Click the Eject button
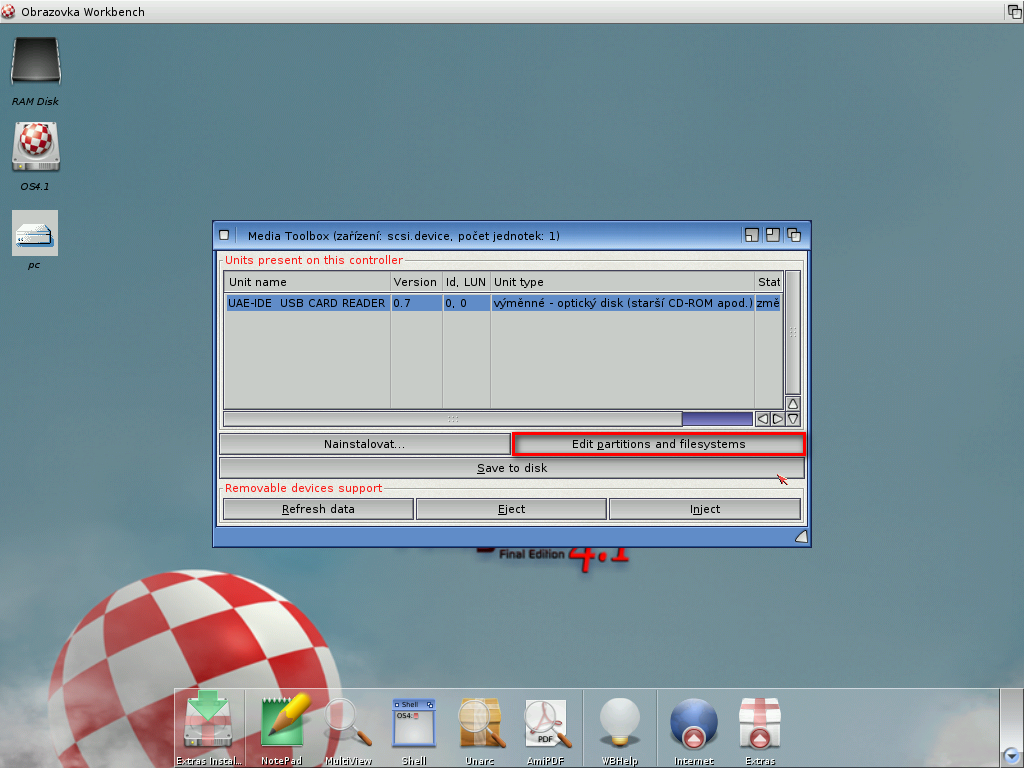 point(511,509)
